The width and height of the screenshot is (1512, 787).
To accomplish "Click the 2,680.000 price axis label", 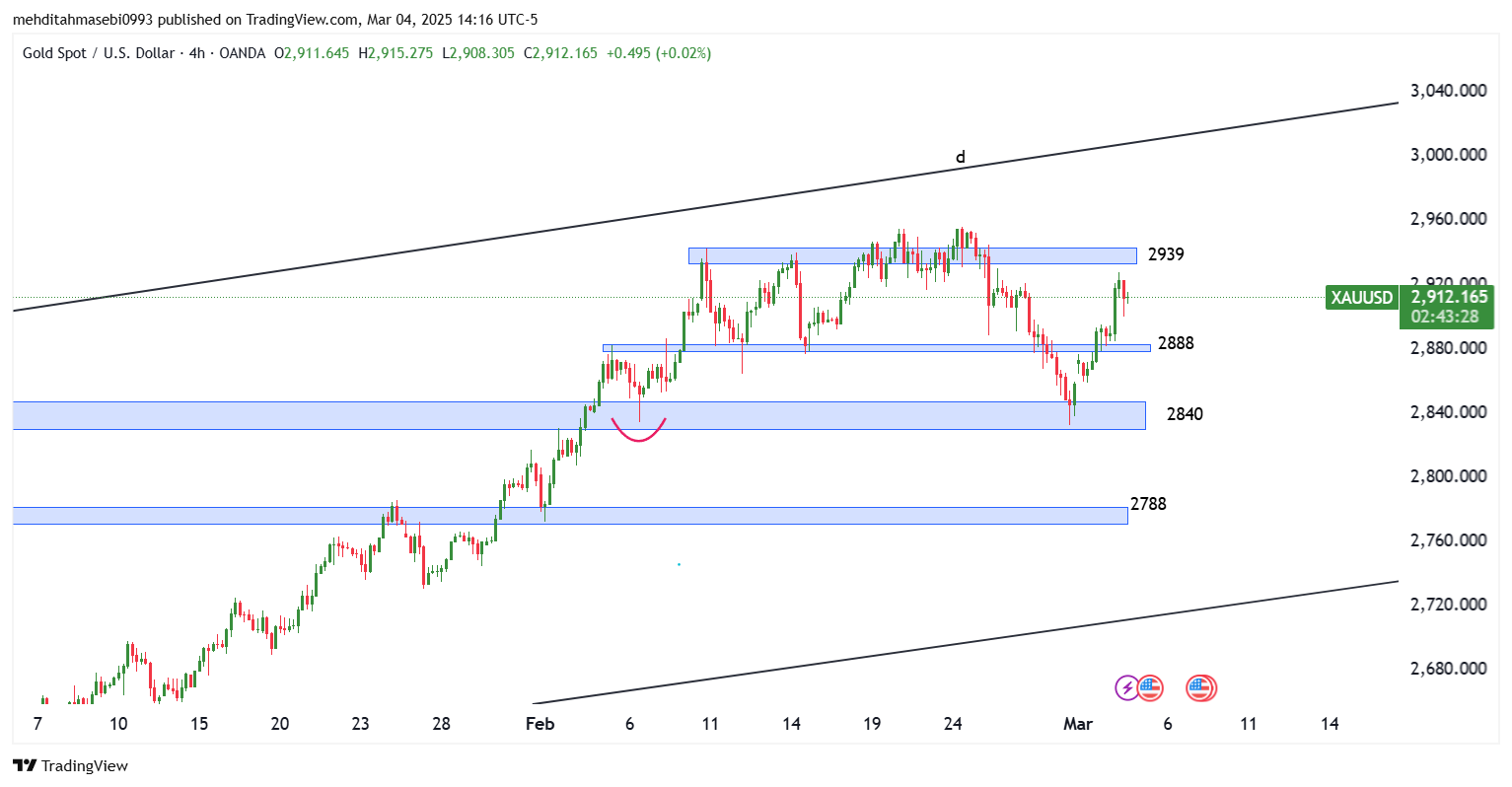I will pos(1449,669).
